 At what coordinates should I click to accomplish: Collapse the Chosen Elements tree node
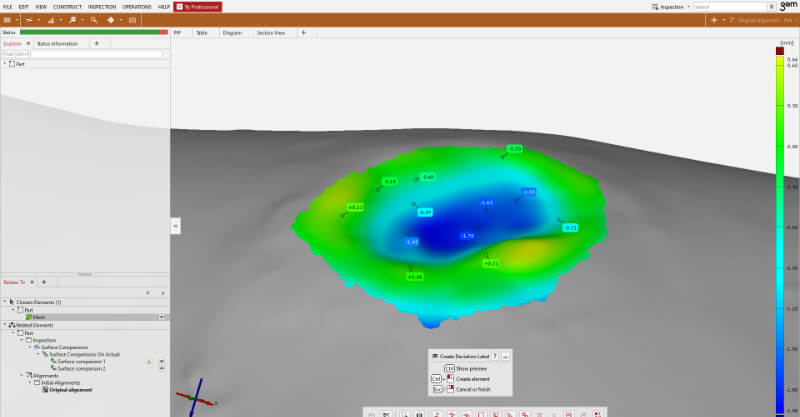(x=6, y=301)
